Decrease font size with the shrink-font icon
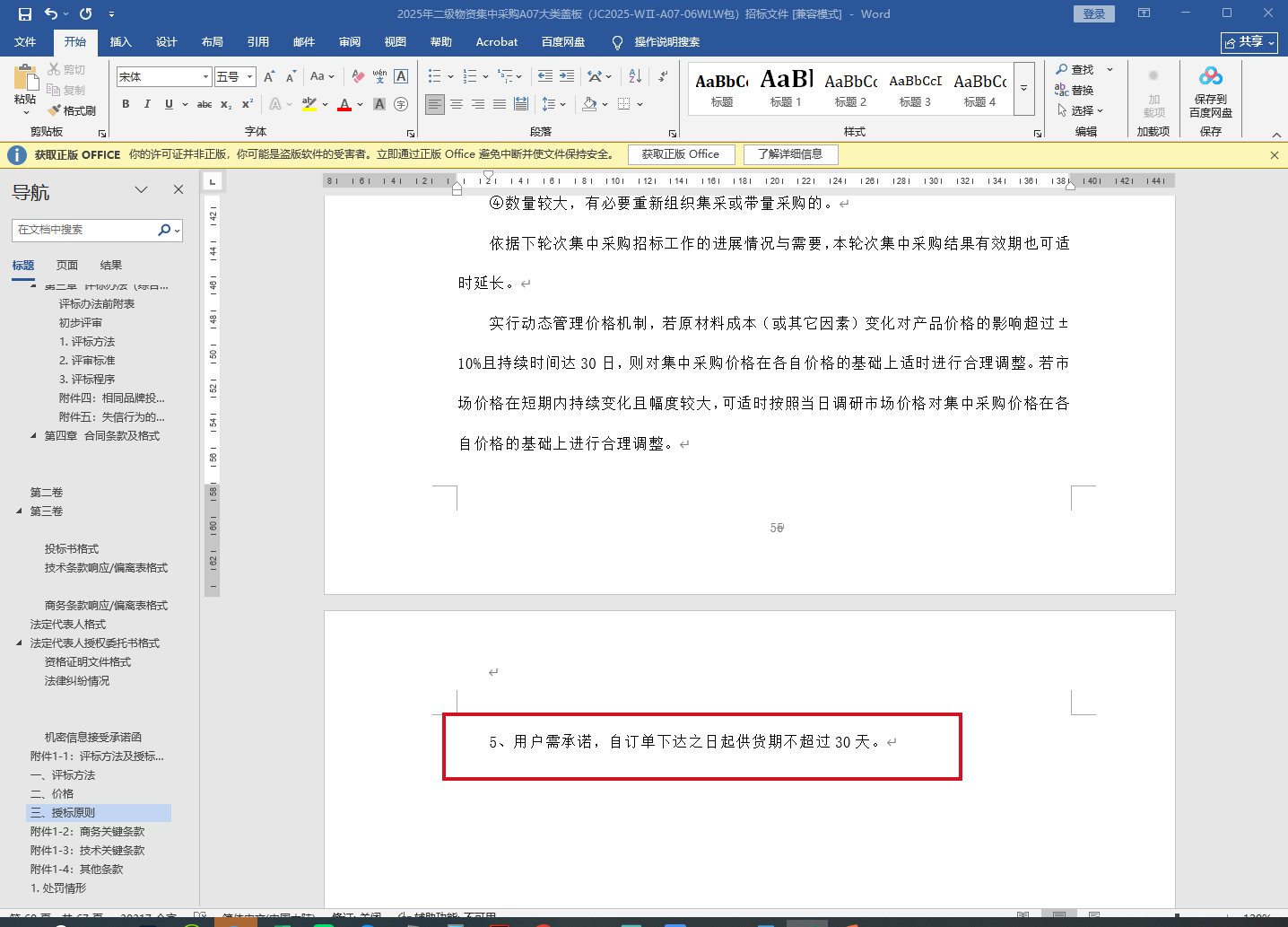Screen dimensions: 1288x927 coord(291,77)
